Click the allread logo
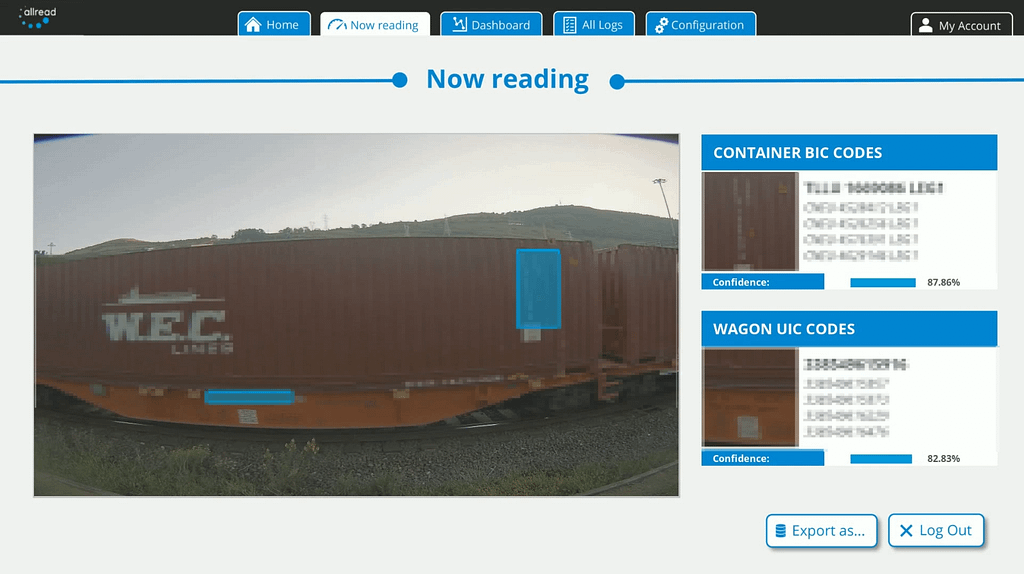 click(37, 18)
